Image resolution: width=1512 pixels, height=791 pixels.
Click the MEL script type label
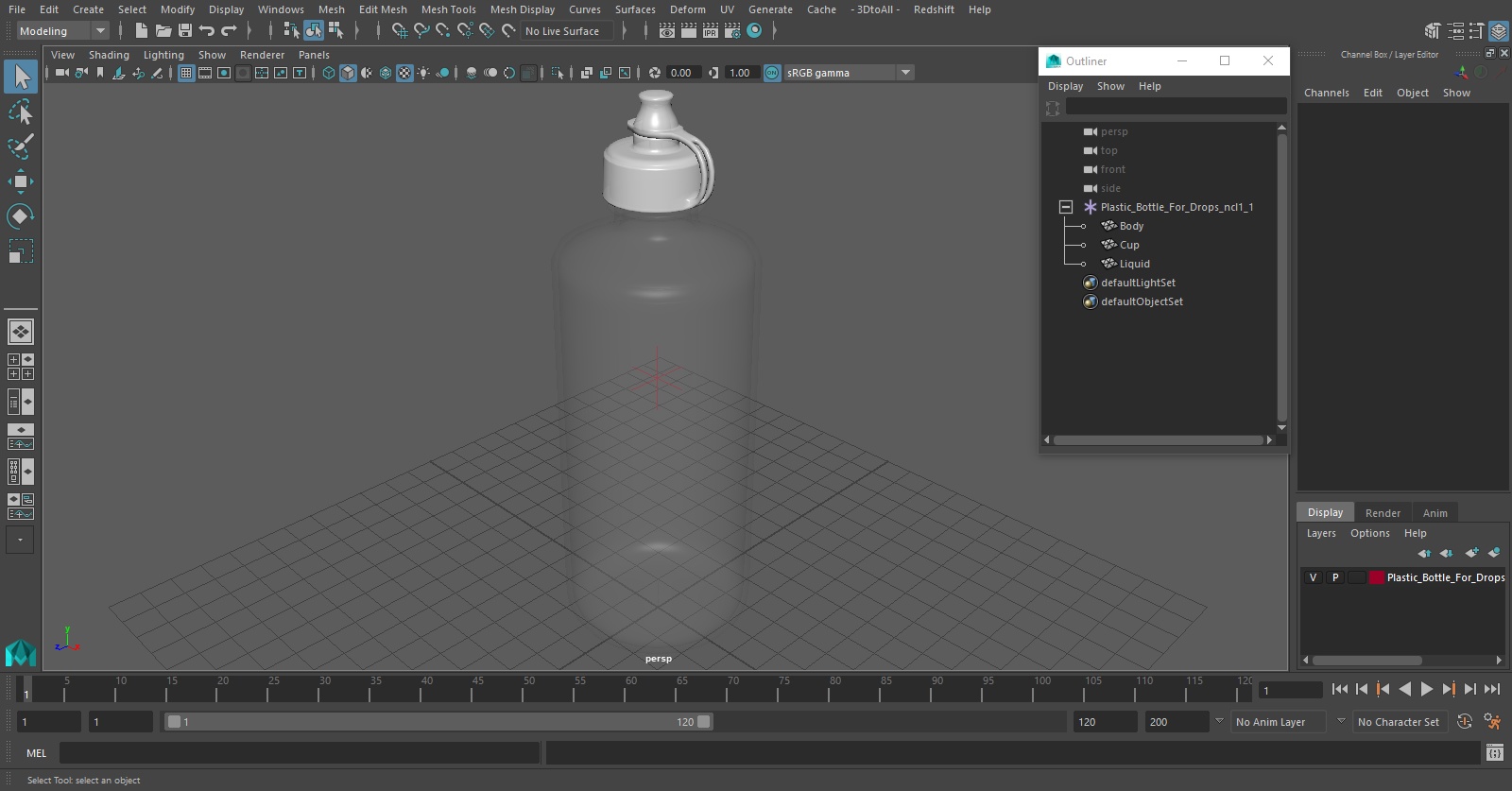point(36,753)
